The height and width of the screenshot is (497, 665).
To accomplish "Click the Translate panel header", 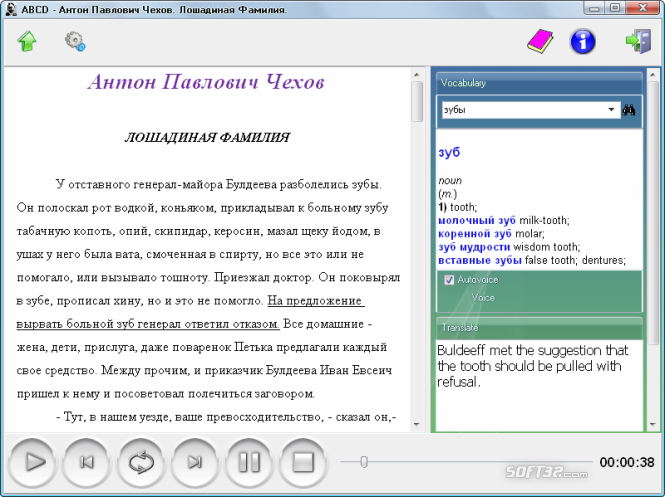I will point(539,328).
